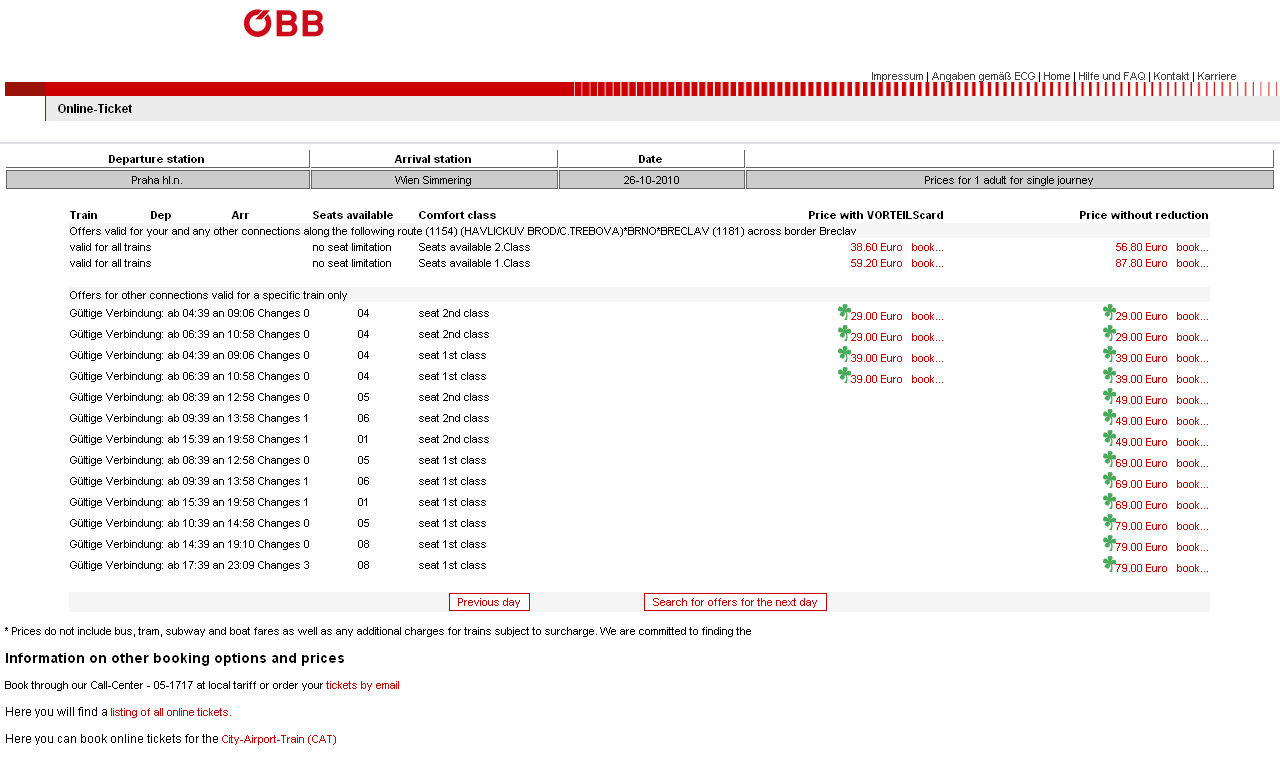This screenshot has height=776, width=1280.
Task: Open the Impressum link
Action: pos(897,76)
